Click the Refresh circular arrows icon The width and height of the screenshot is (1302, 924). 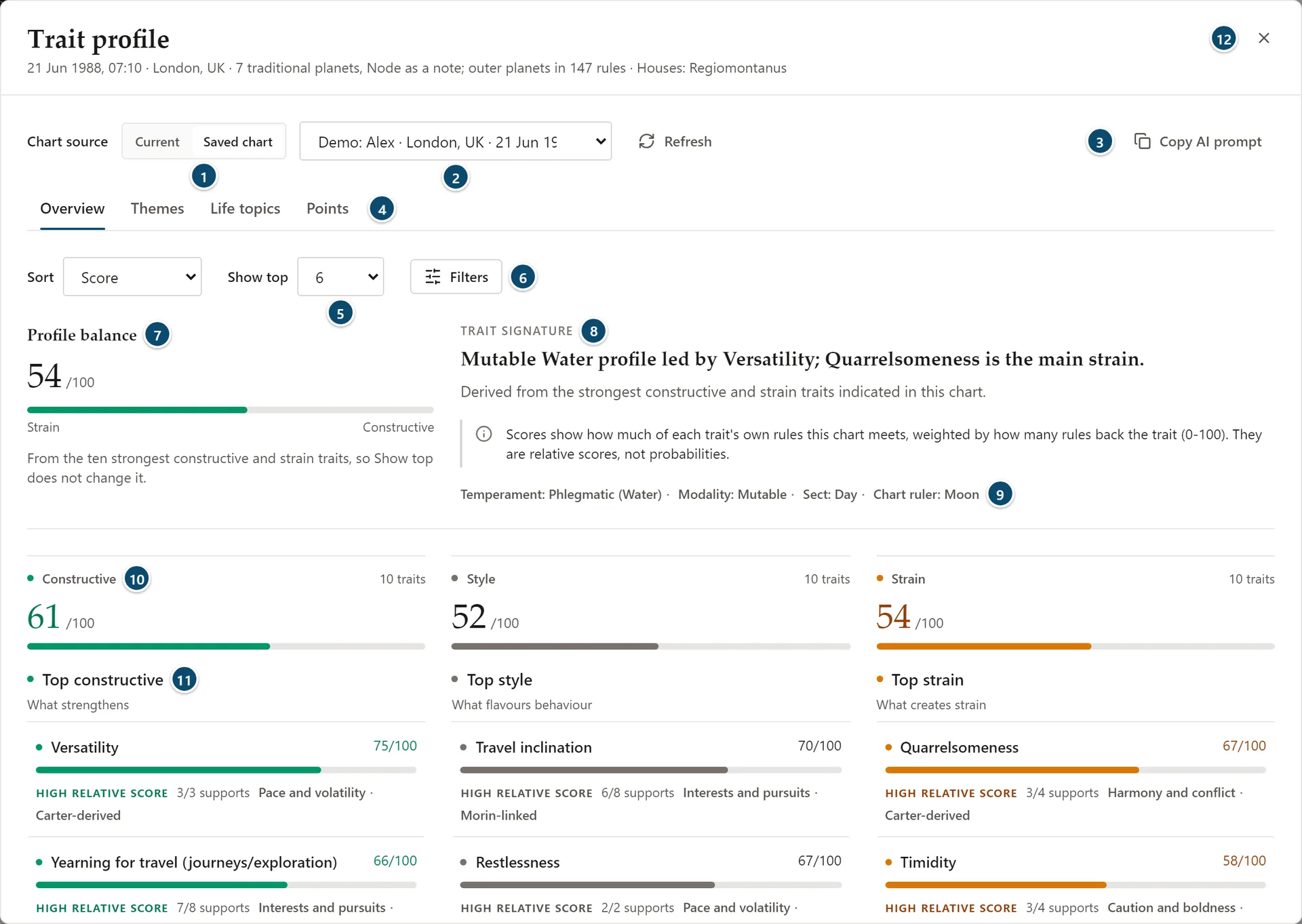[646, 141]
